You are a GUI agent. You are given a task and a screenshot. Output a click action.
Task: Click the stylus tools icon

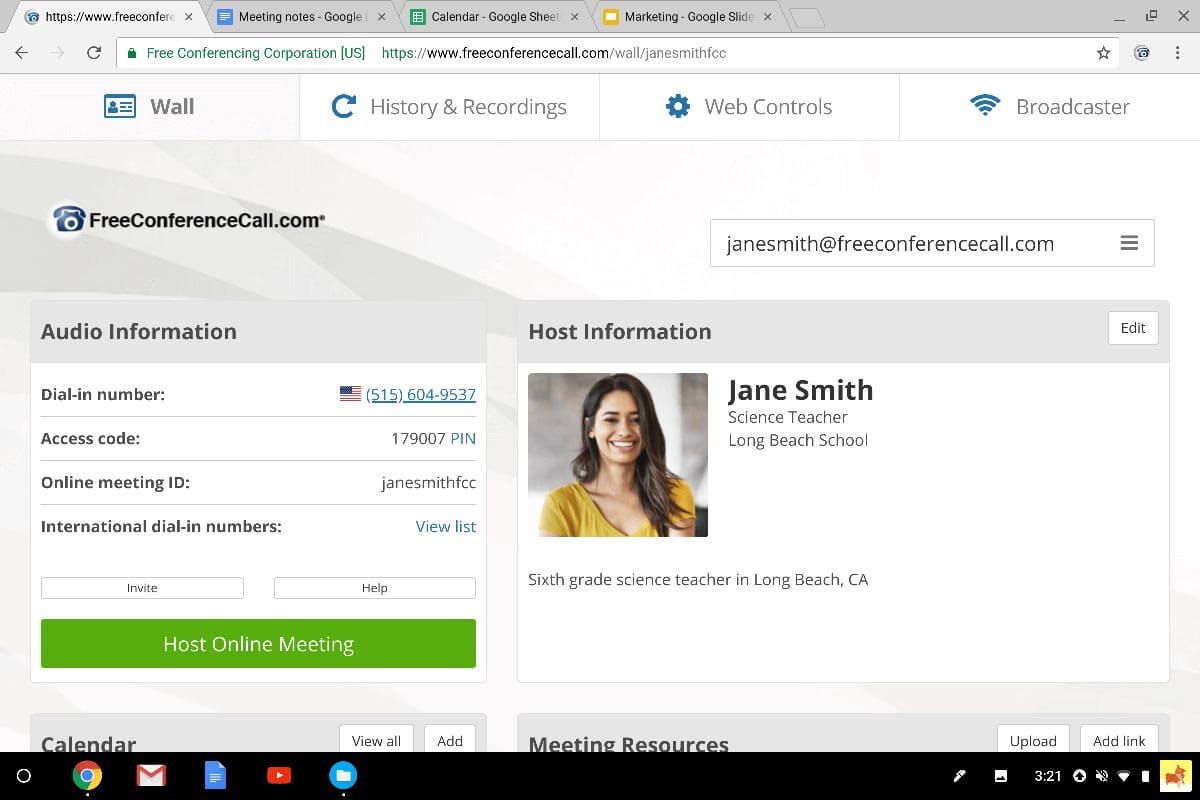(959, 776)
